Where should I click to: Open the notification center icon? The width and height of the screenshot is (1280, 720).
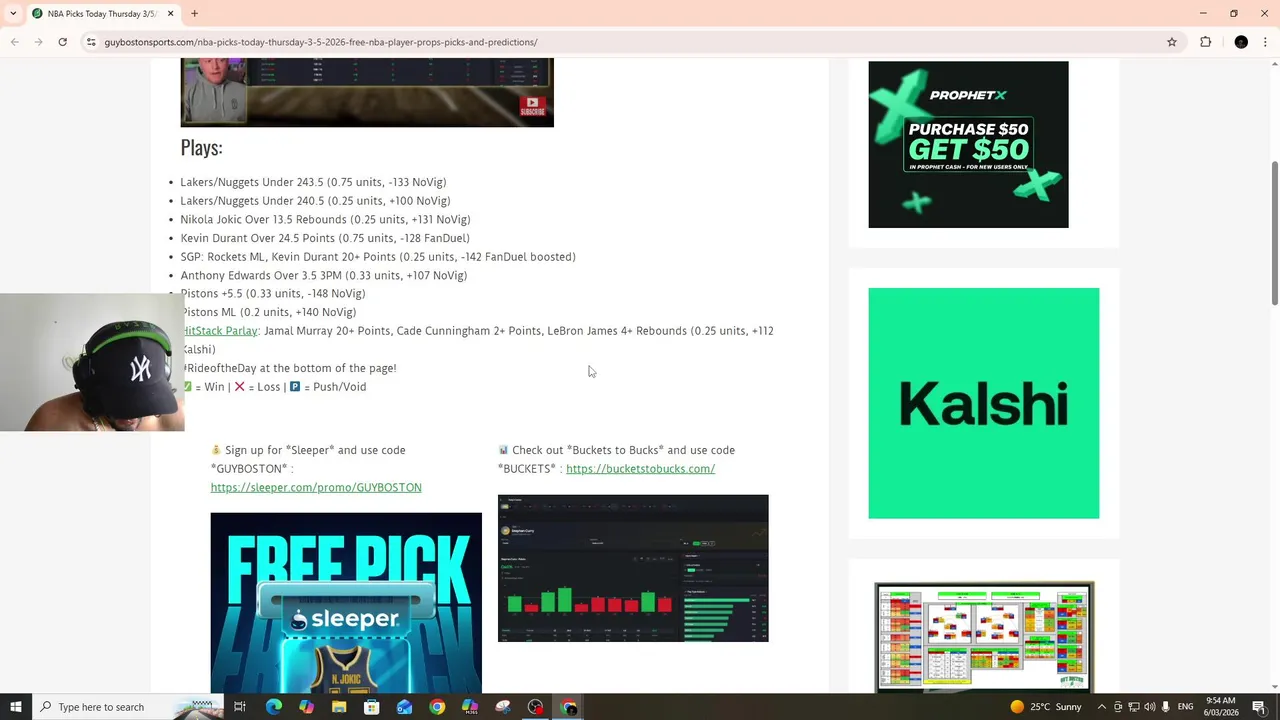pyautogui.click(x=1260, y=707)
